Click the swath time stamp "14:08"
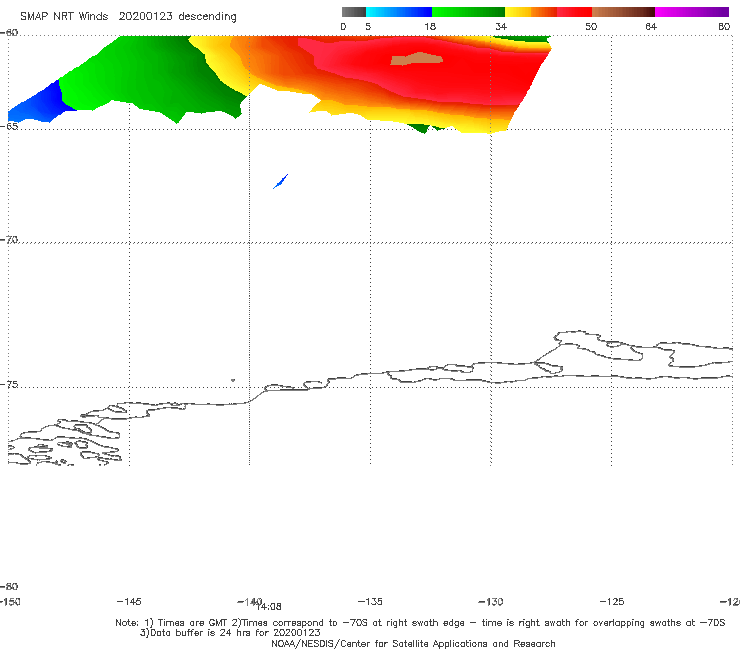The height and width of the screenshot is (650, 740). 270,607
